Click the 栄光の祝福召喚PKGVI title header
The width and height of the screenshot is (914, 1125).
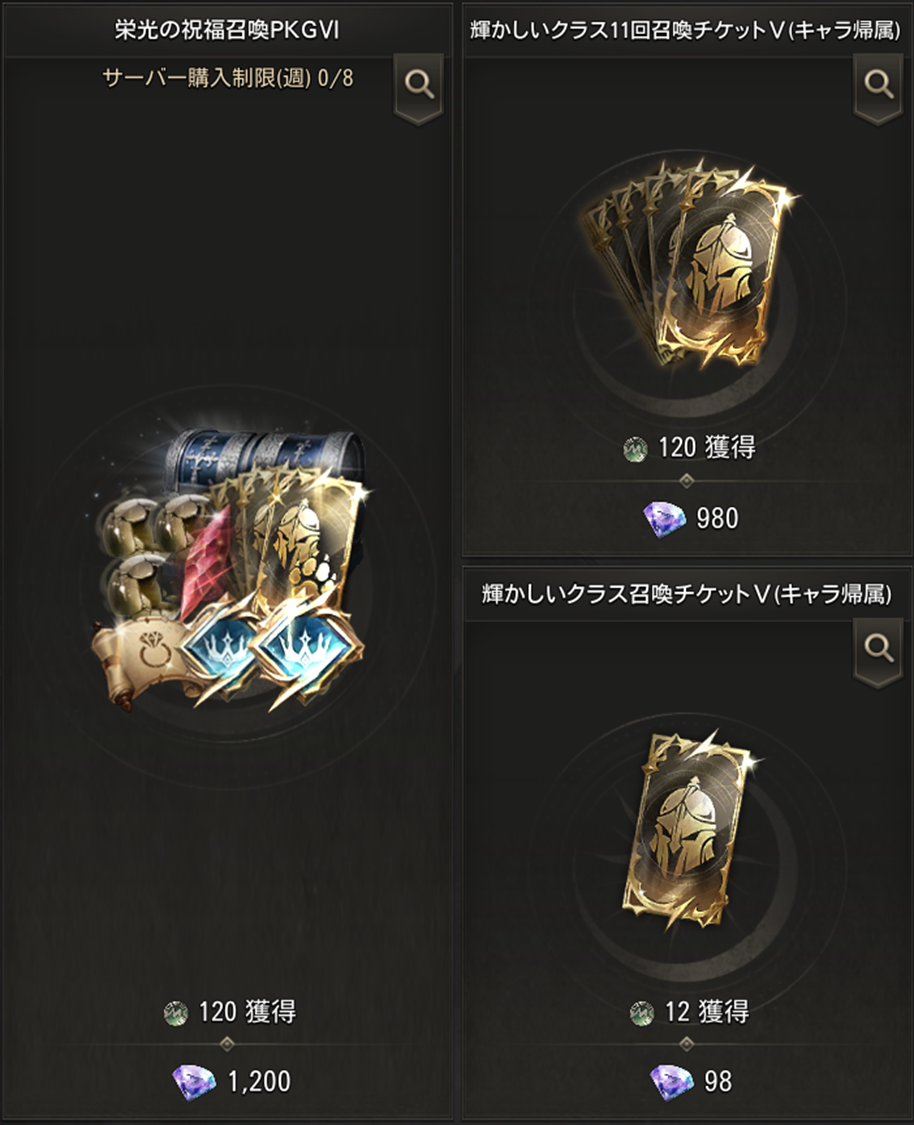click(227, 30)
